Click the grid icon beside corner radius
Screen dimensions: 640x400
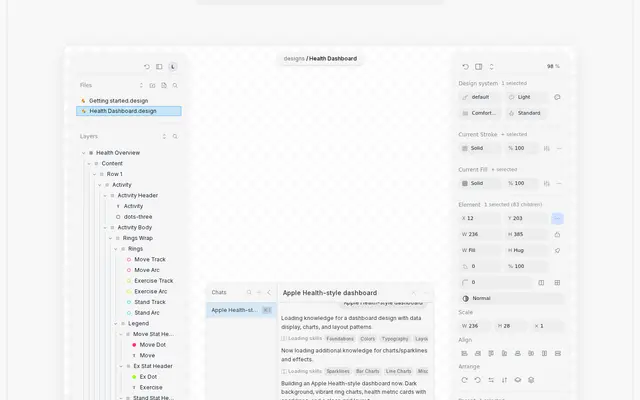[557, 282]
